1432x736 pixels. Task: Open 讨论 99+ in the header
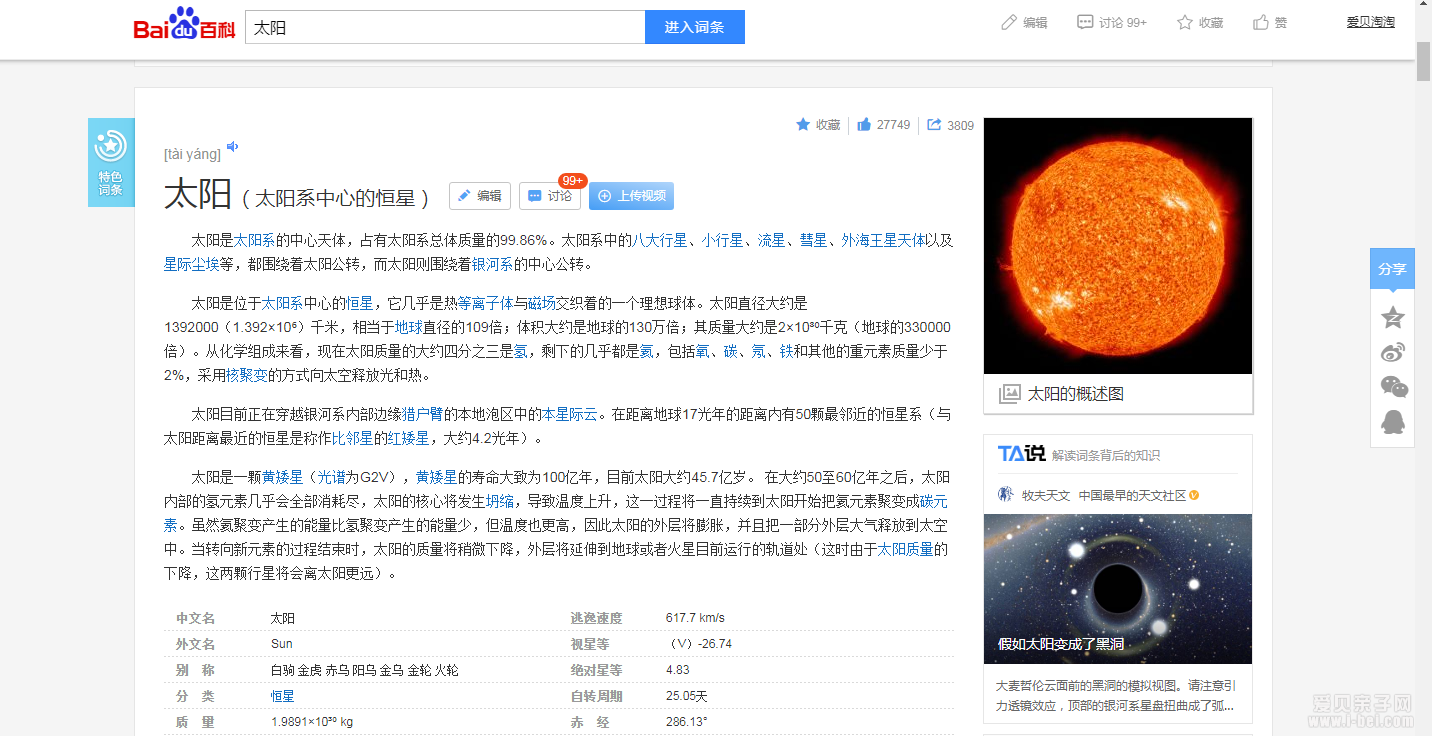pyautogui.click(x=1111, y=23)
